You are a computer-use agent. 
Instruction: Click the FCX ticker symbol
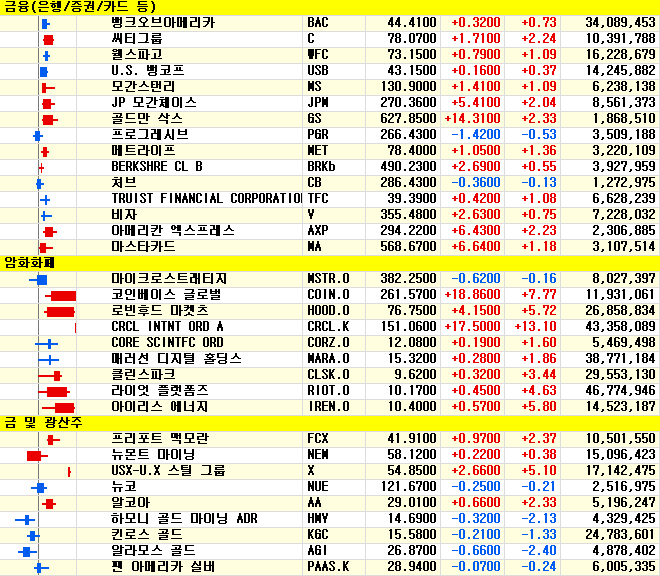[317, 438]
